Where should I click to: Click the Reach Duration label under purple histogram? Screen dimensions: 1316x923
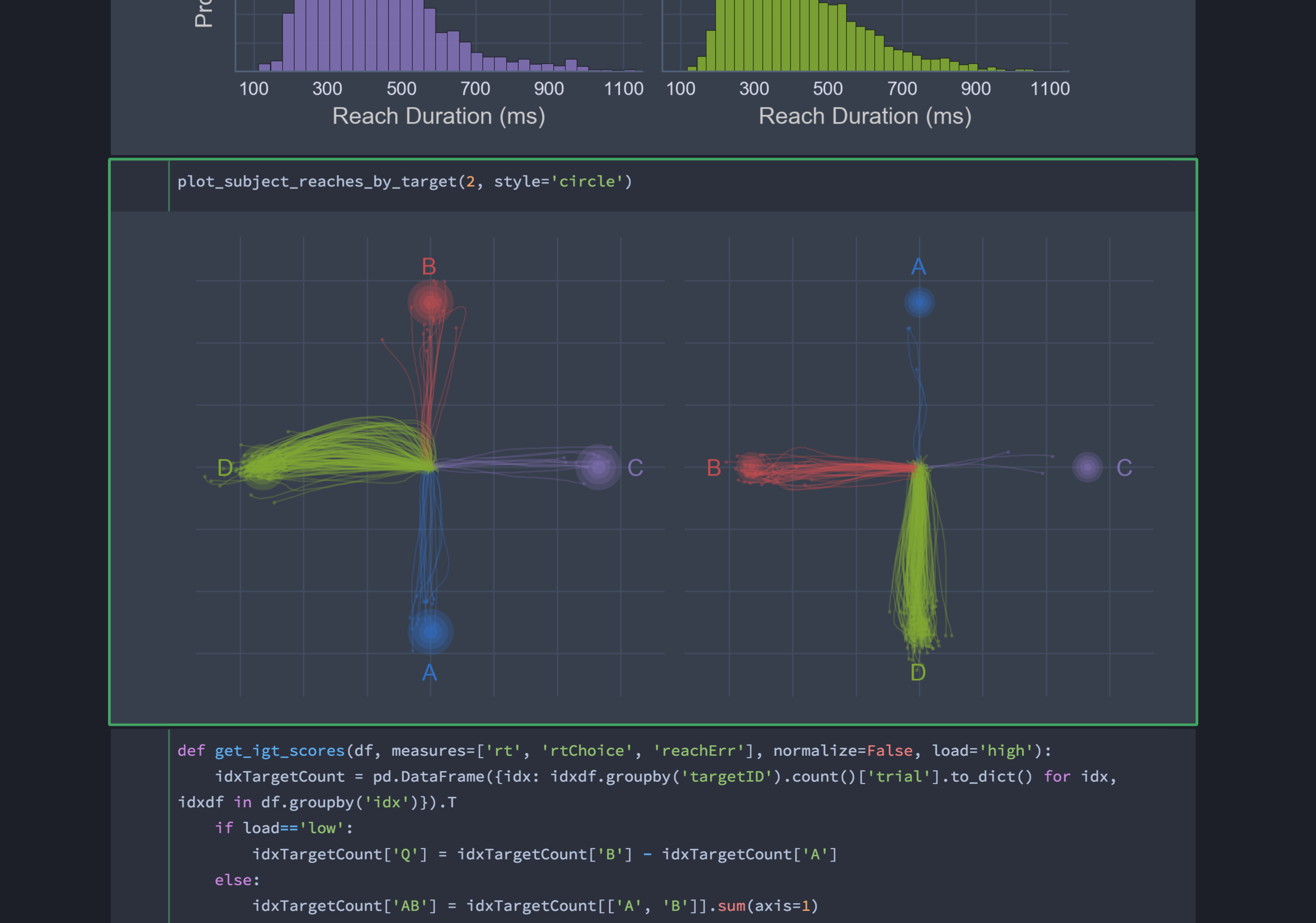point(438,116)
